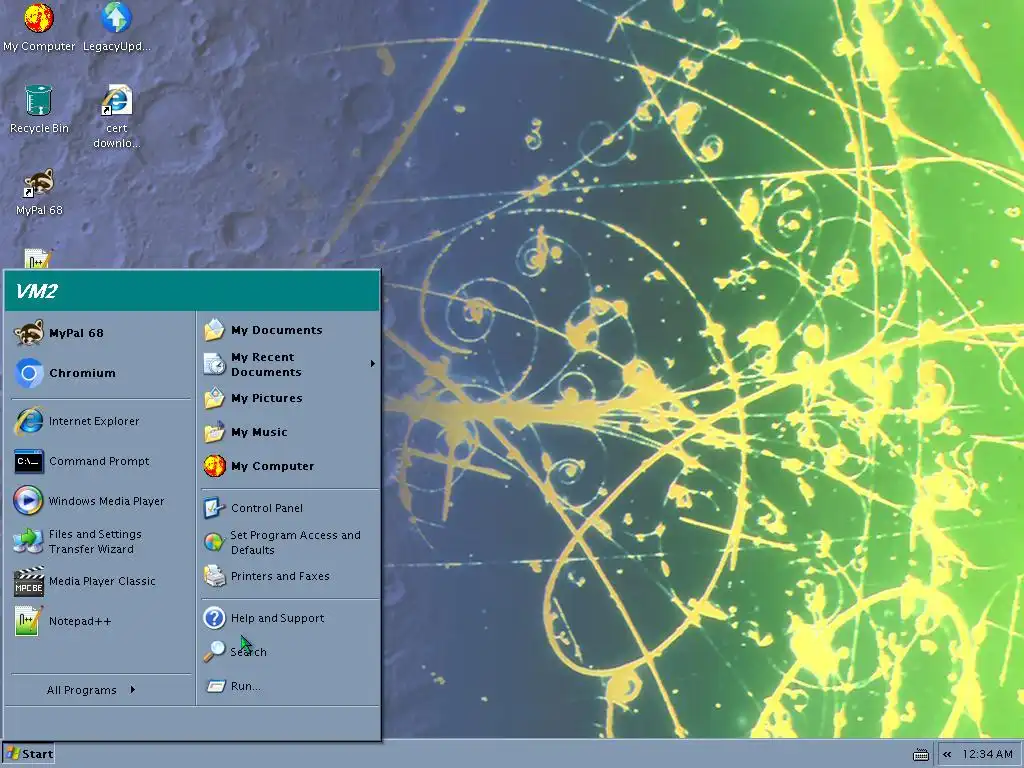Expand My Recent Documents submenu arrow

pyautogui.click(x=372, y=364)
